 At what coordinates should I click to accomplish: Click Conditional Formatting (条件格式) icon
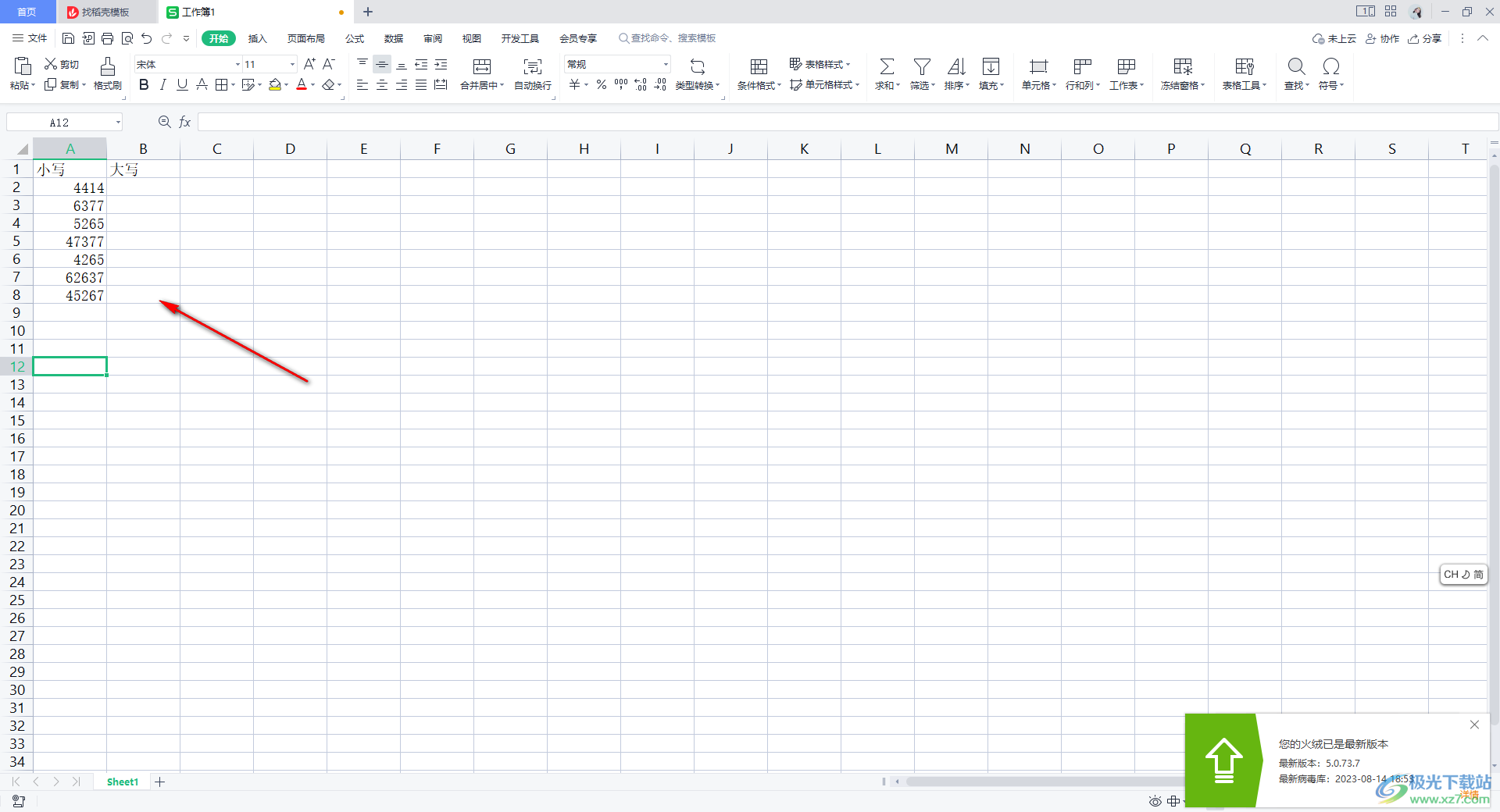click(759, 66)
